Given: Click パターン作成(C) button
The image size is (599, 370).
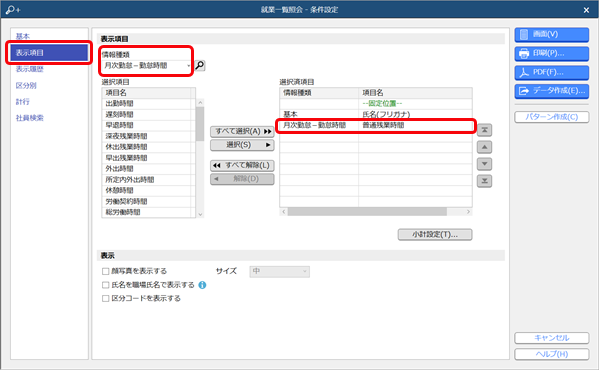Looking at the screenshot, I should coord(552,117).
